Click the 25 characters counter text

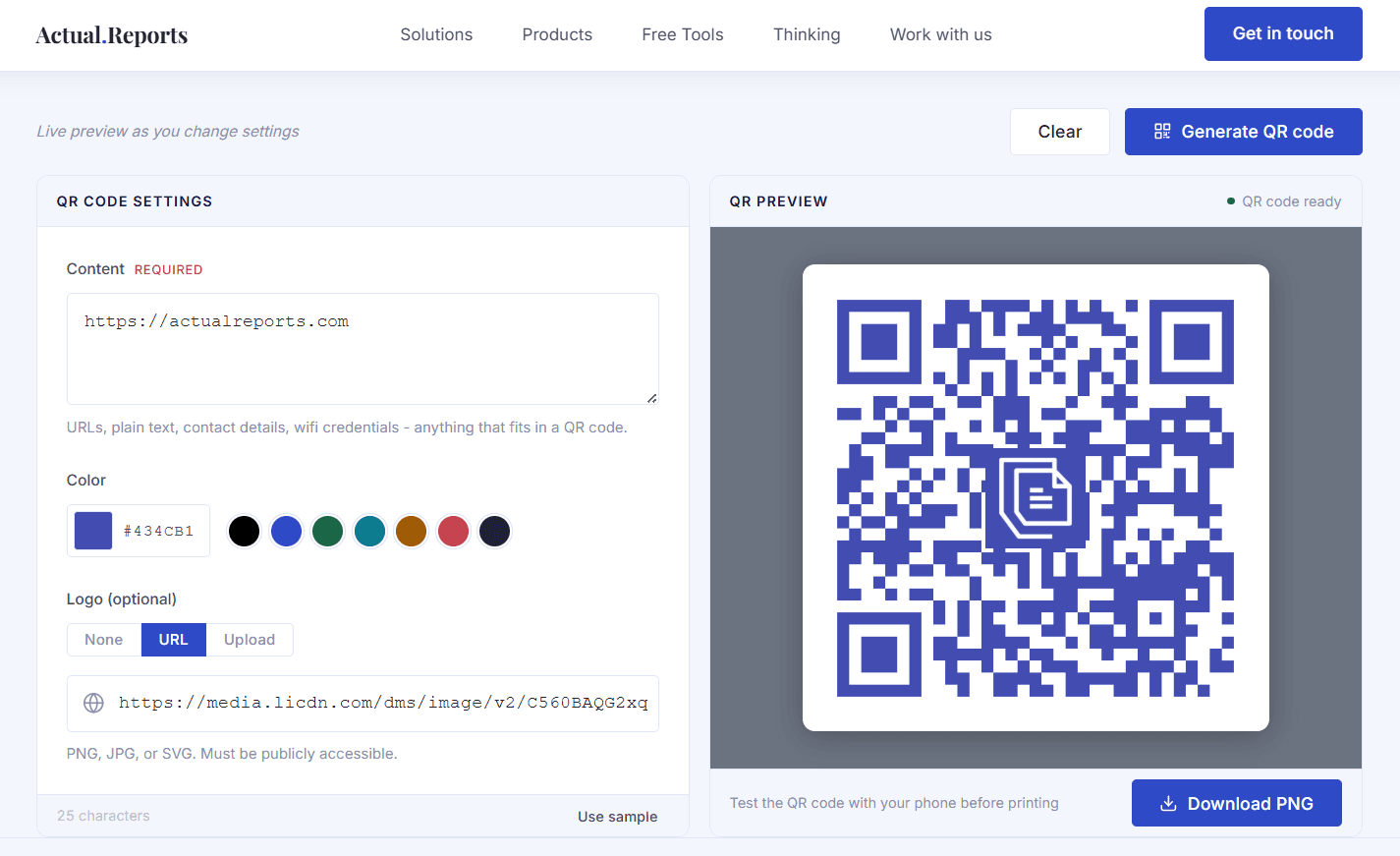coord(103,816)
